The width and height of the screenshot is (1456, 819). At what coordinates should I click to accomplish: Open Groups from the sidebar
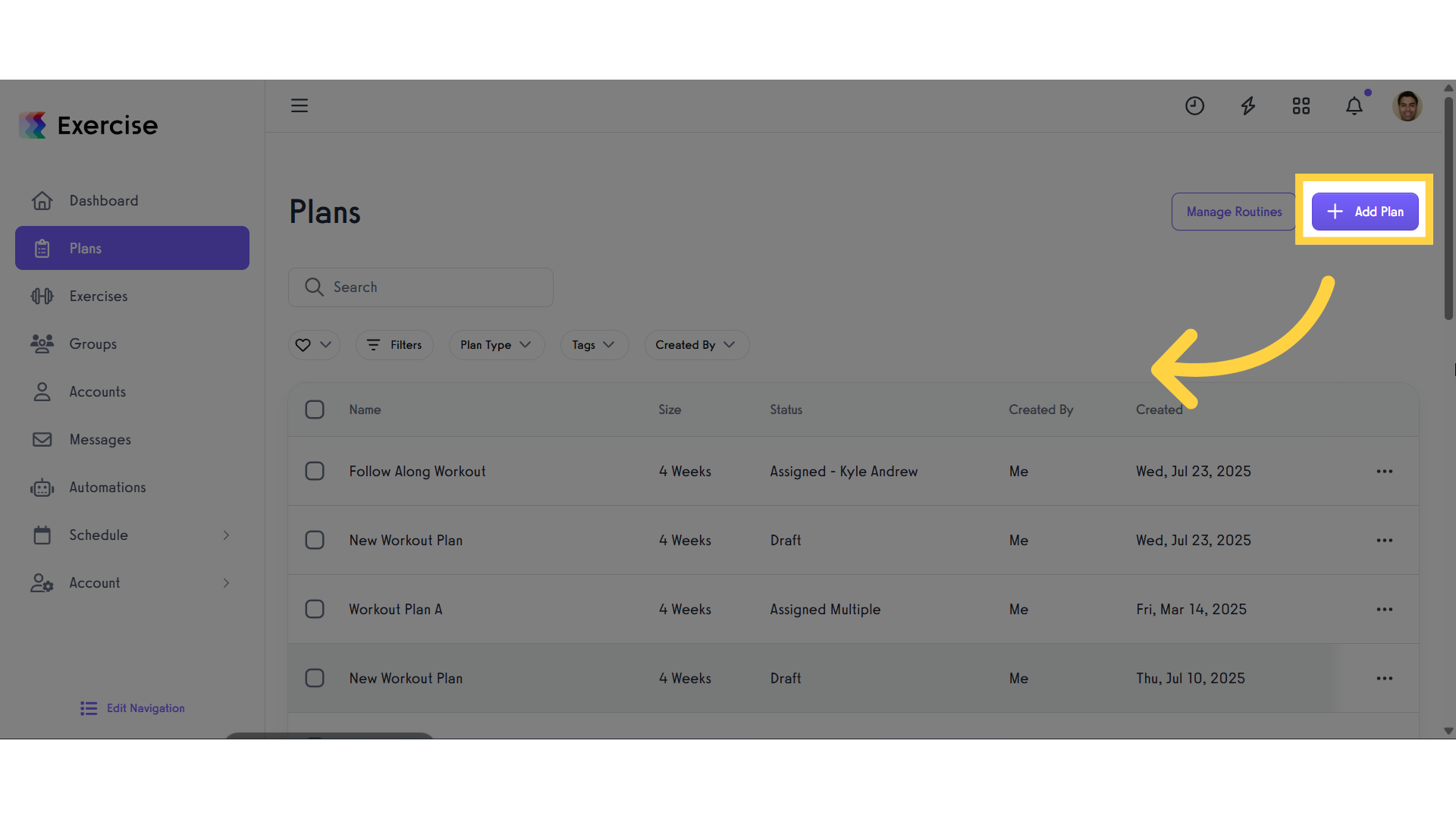(132, 344)
